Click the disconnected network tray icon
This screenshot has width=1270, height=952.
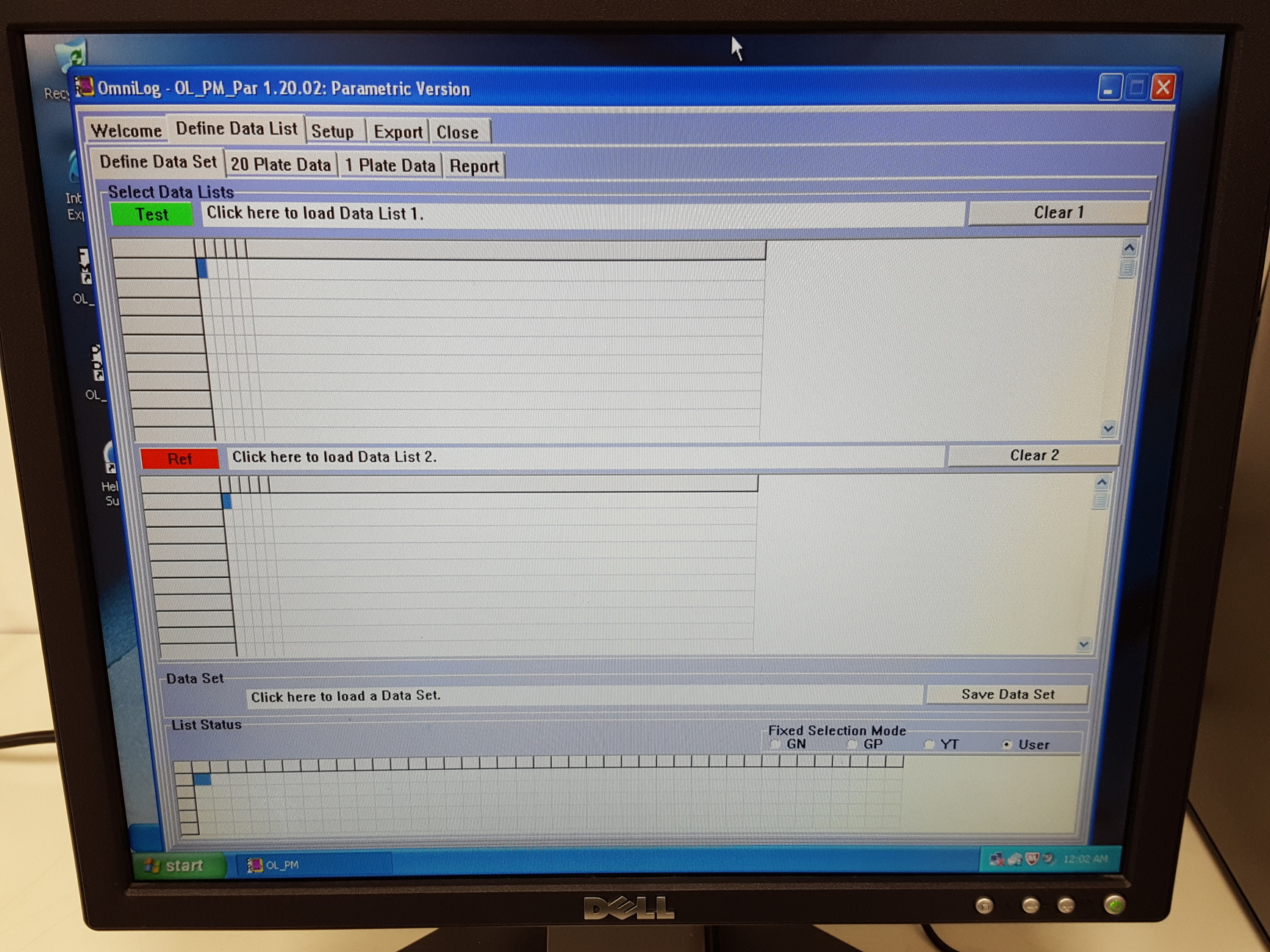(997, 859)
